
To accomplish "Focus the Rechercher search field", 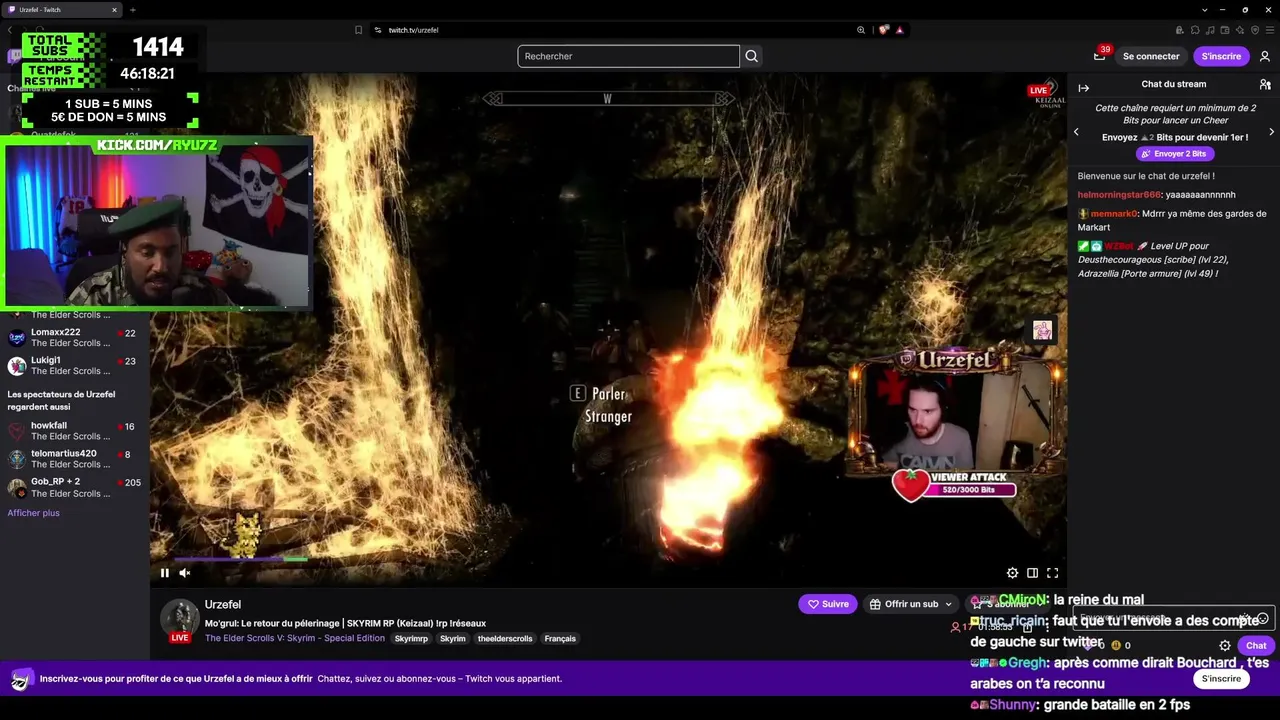I will tap(628, 56).
